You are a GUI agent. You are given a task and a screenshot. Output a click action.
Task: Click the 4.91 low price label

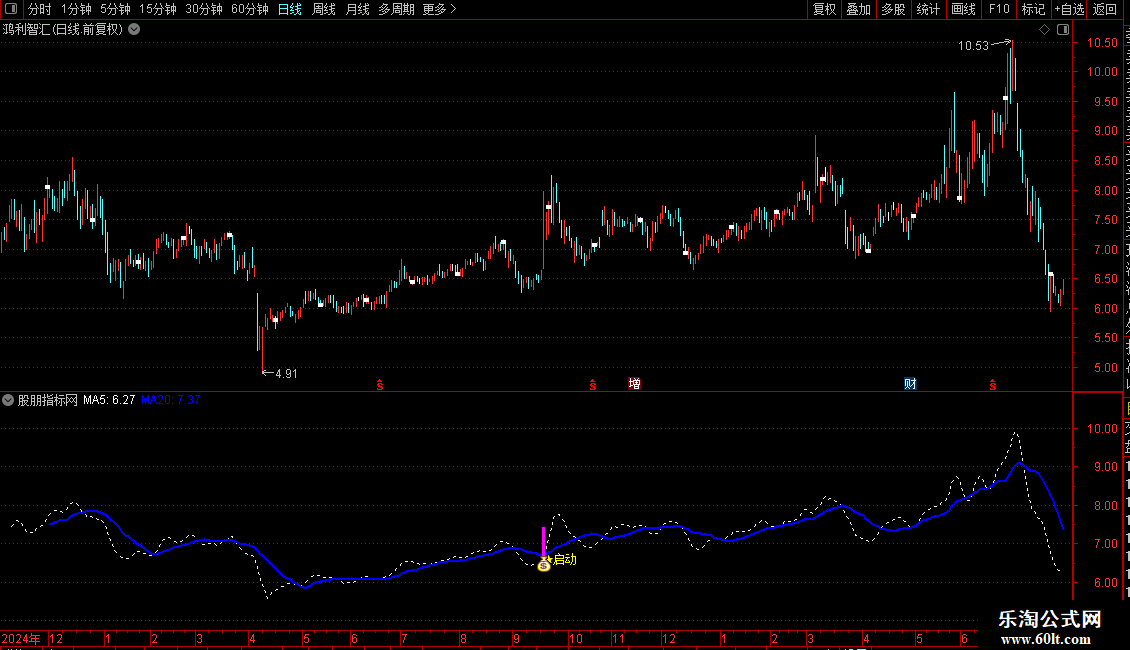click(x=286, y=374)
